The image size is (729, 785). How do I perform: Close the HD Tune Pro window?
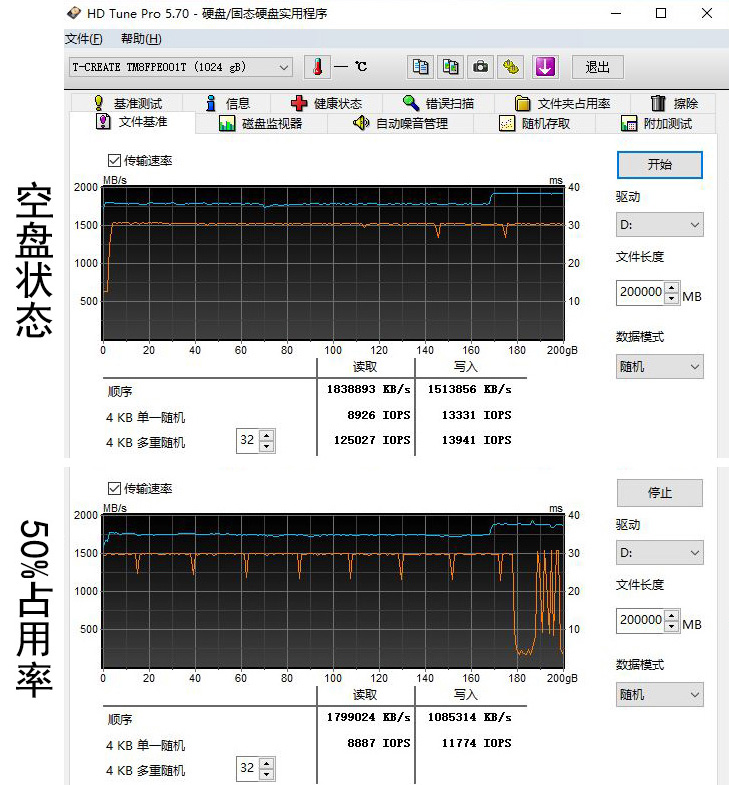coord(707,13)
